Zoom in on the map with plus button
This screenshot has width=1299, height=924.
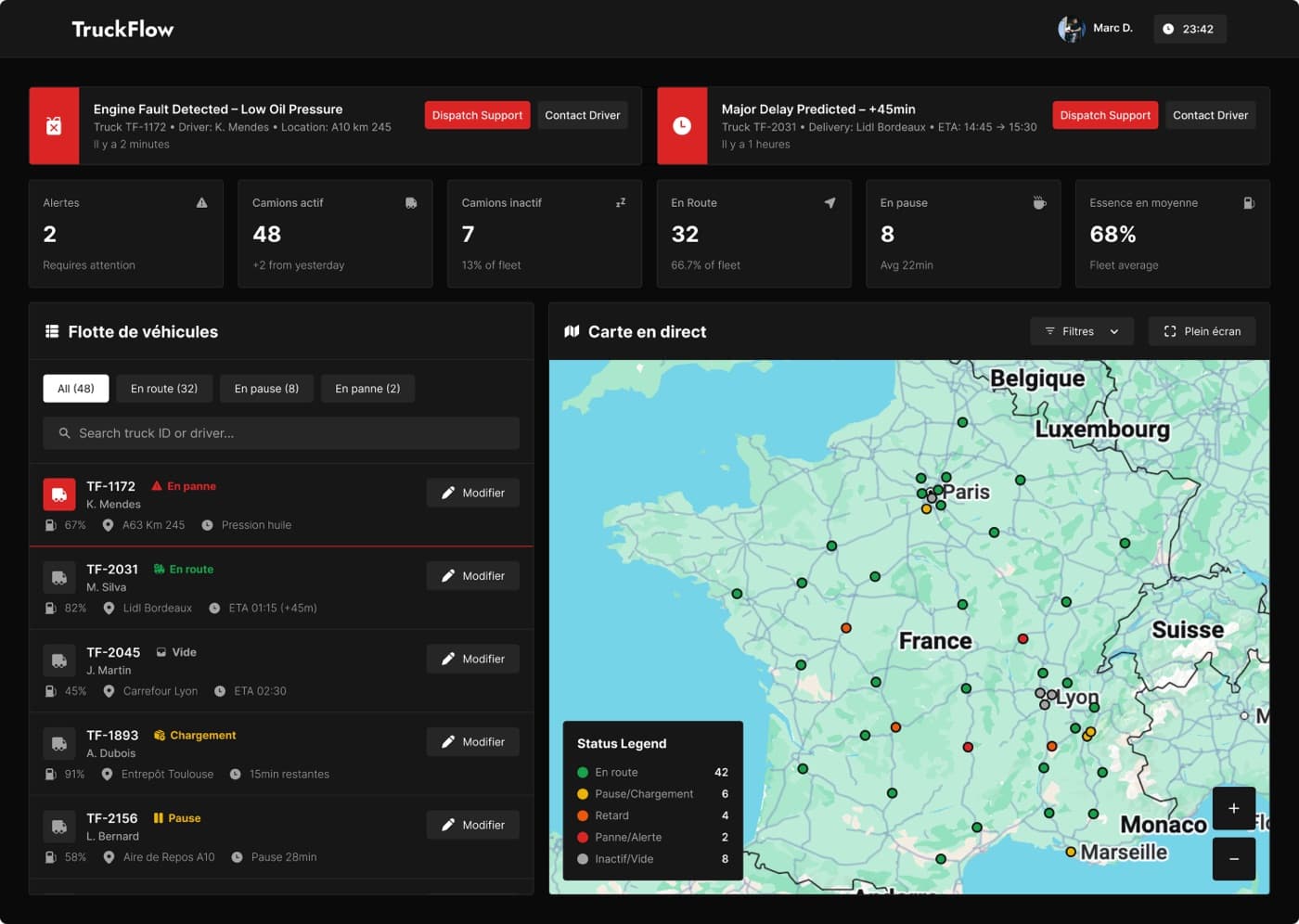point(1233,808)
